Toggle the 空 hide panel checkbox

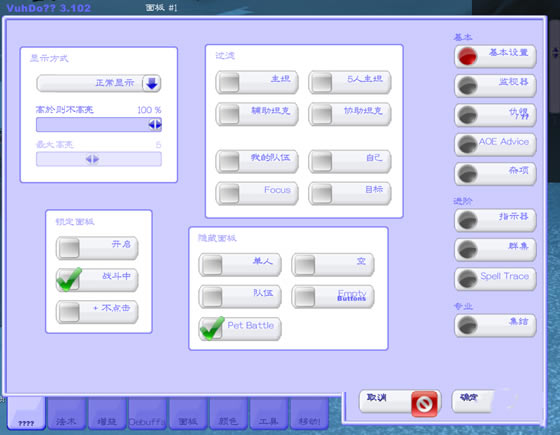[305, 265]
